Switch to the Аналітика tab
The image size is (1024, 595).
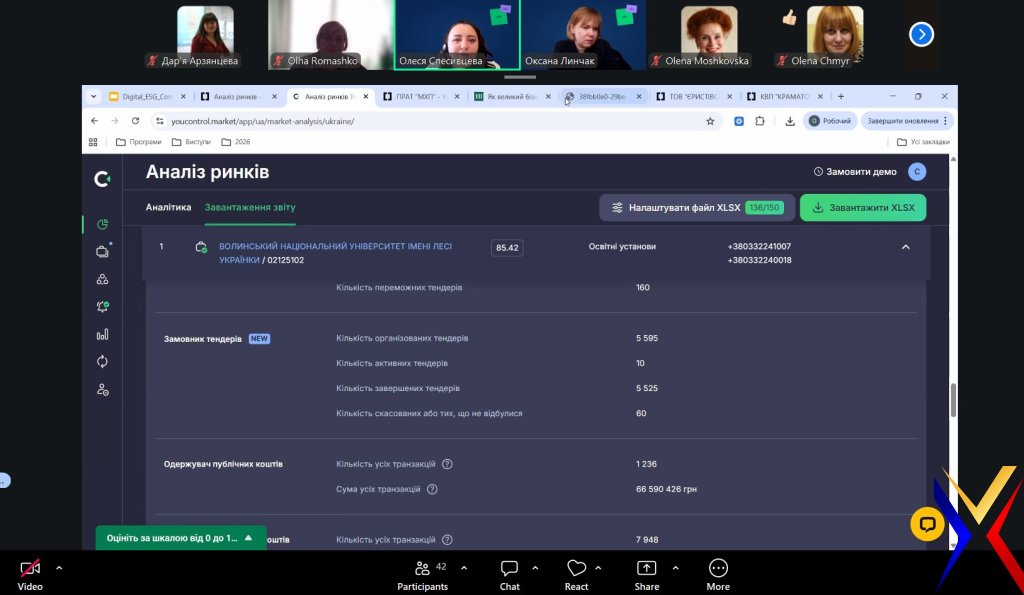[168, 207]
